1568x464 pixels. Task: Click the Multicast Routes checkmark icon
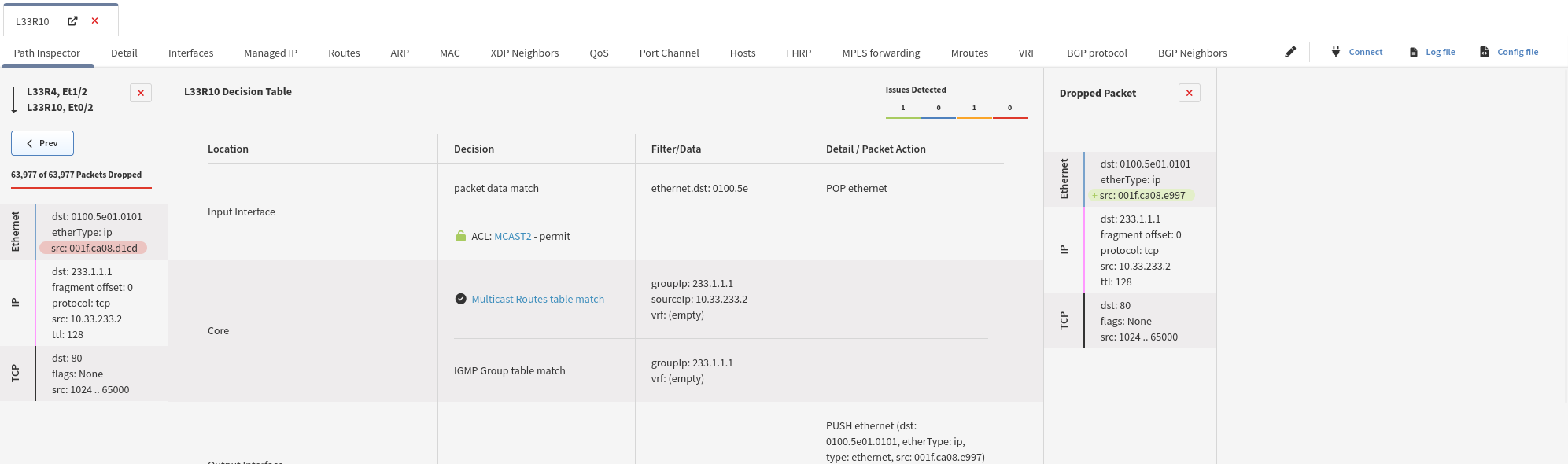pos(461,299)
